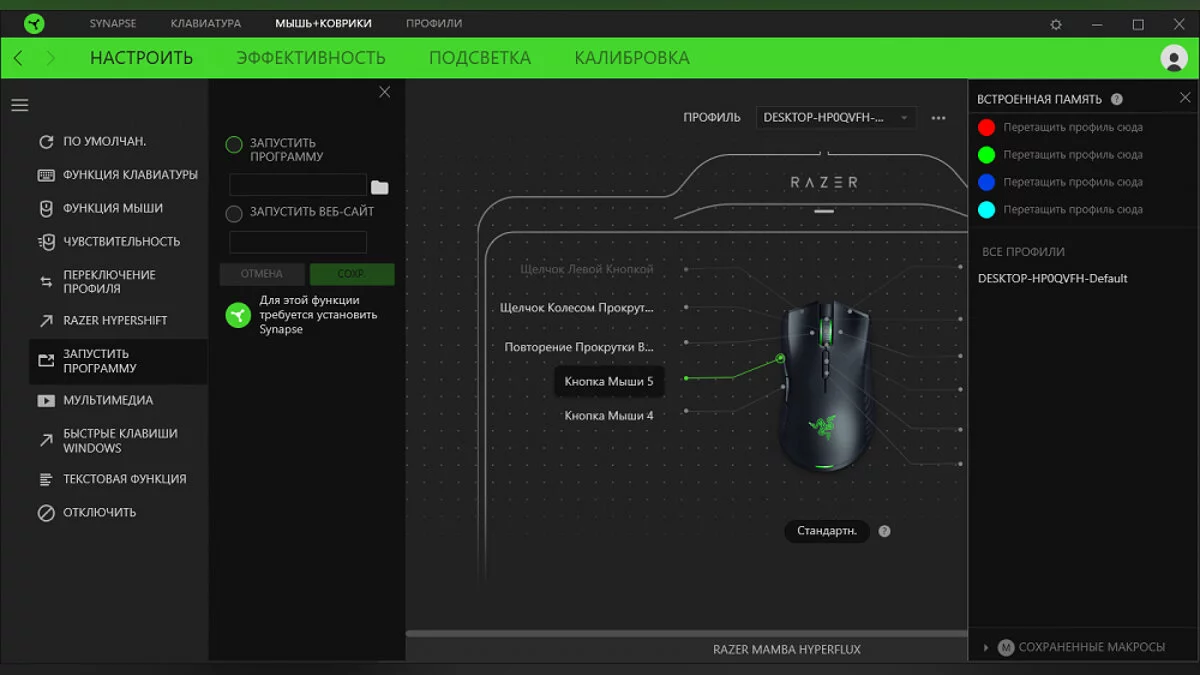Select Отключить option
The height and width of the screenshot is (675, 1200).
point(87,512)
